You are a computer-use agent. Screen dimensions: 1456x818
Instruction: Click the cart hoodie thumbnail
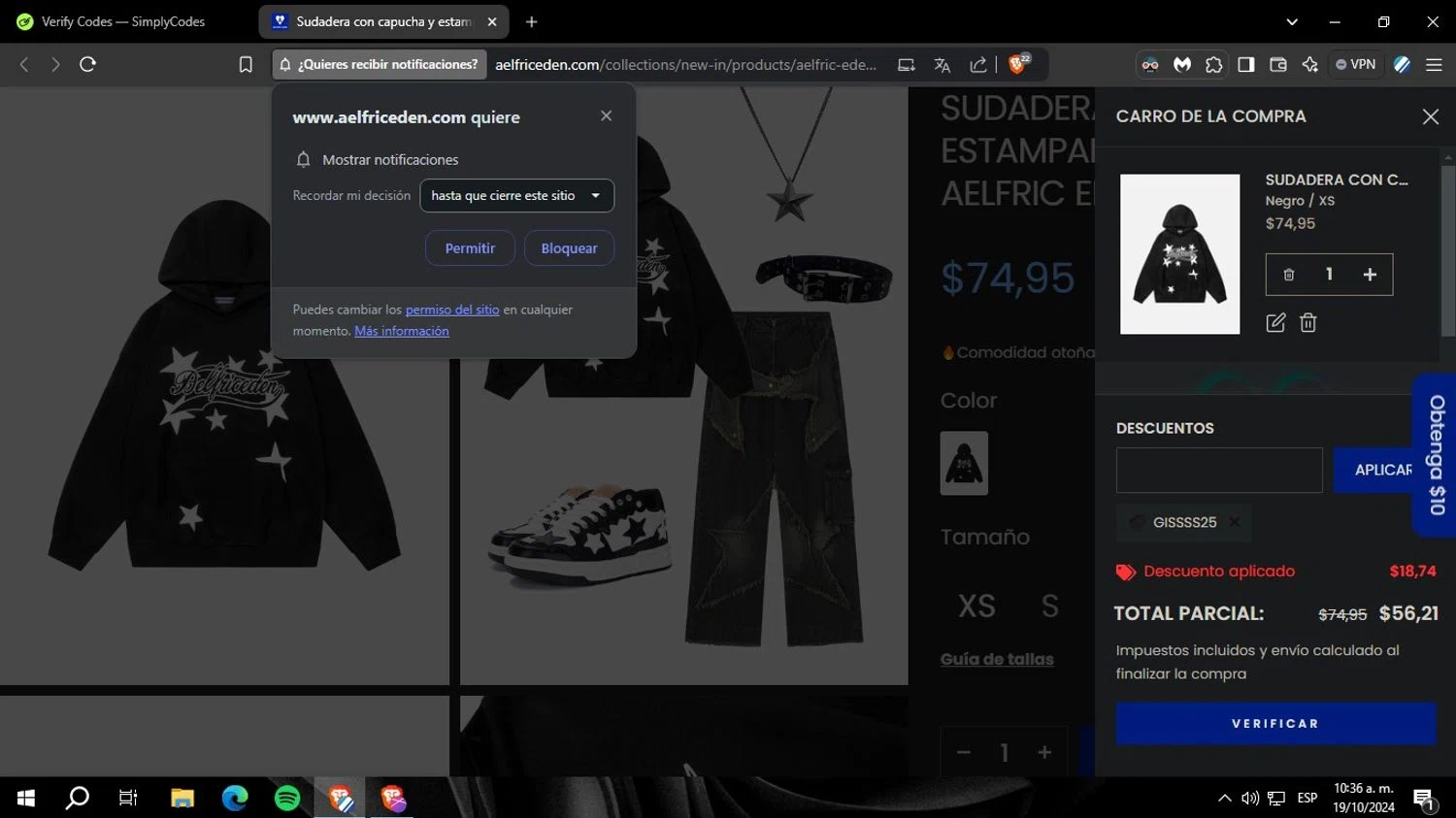pos(1180,254)
